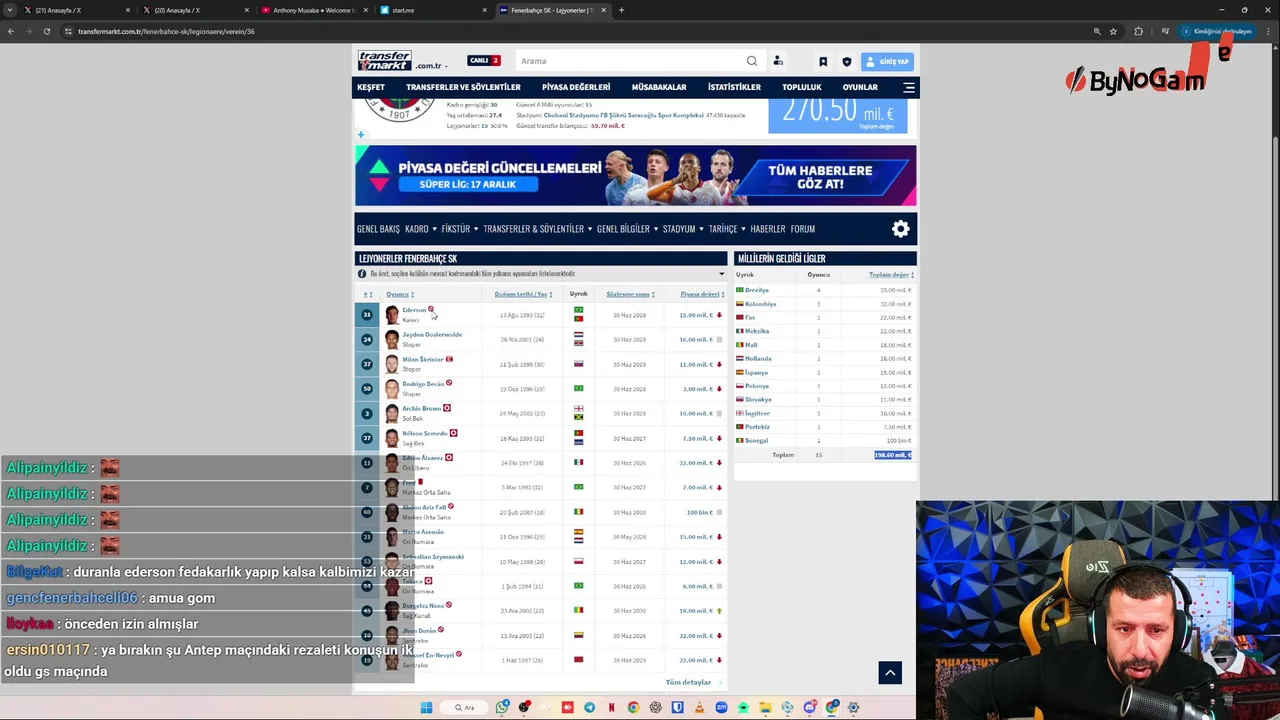
Task: Bookmark this page with the star icon
Action: 1113,31
